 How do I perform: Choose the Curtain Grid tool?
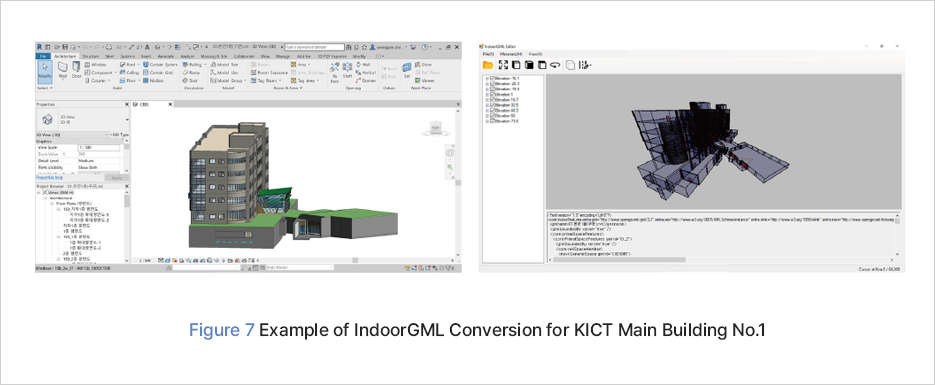[158, 73]
